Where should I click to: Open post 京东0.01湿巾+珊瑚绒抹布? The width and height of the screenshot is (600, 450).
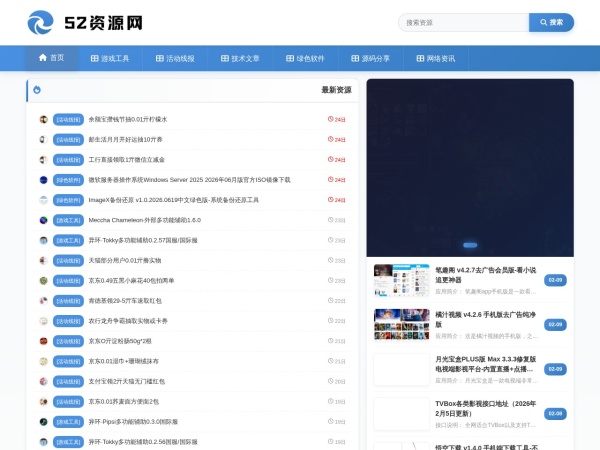click(x=124, y=361)
